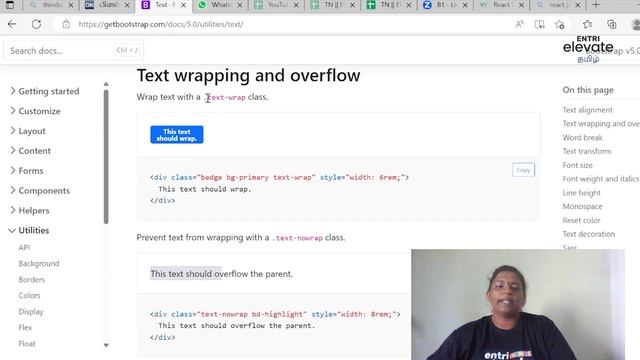Click the .text-nowrap inline code
The width and height of the screenshot is (640, 360).
[x=298, y=238]
